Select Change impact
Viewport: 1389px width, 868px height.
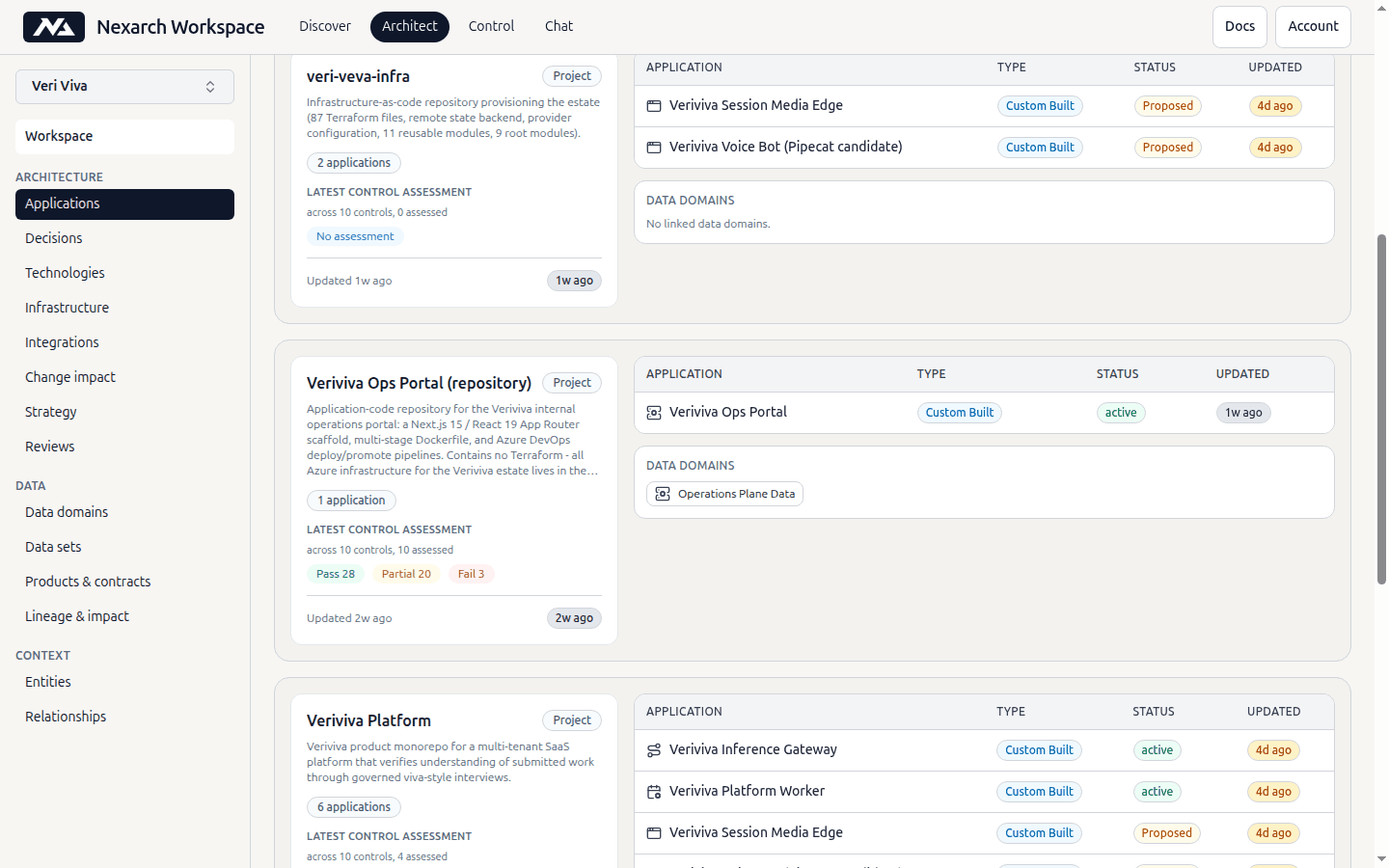(124, 378)
